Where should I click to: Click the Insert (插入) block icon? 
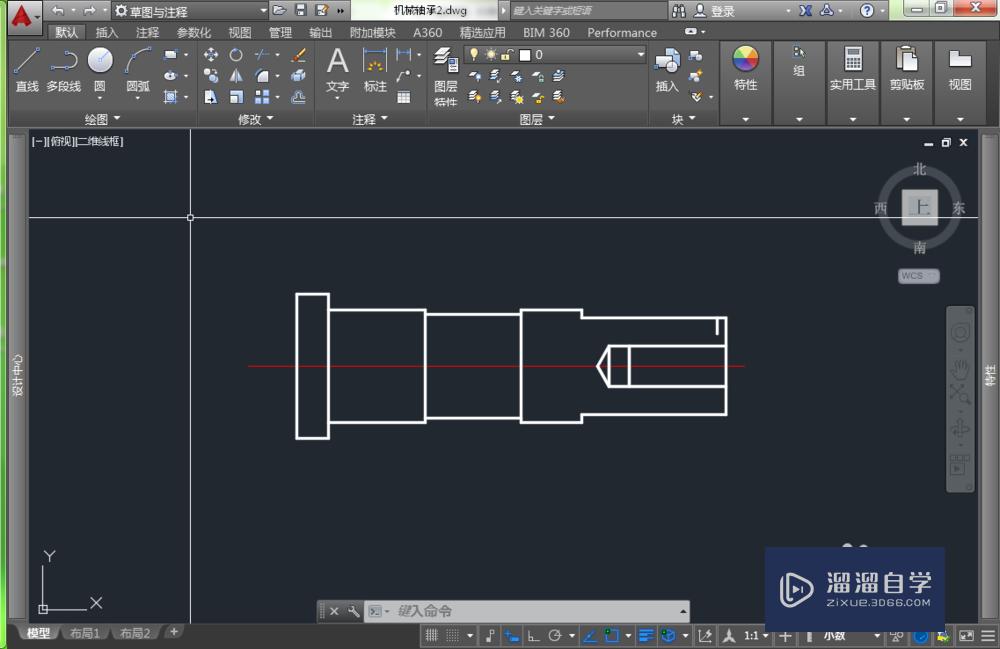pyautogui.click(x=666, y=68)
